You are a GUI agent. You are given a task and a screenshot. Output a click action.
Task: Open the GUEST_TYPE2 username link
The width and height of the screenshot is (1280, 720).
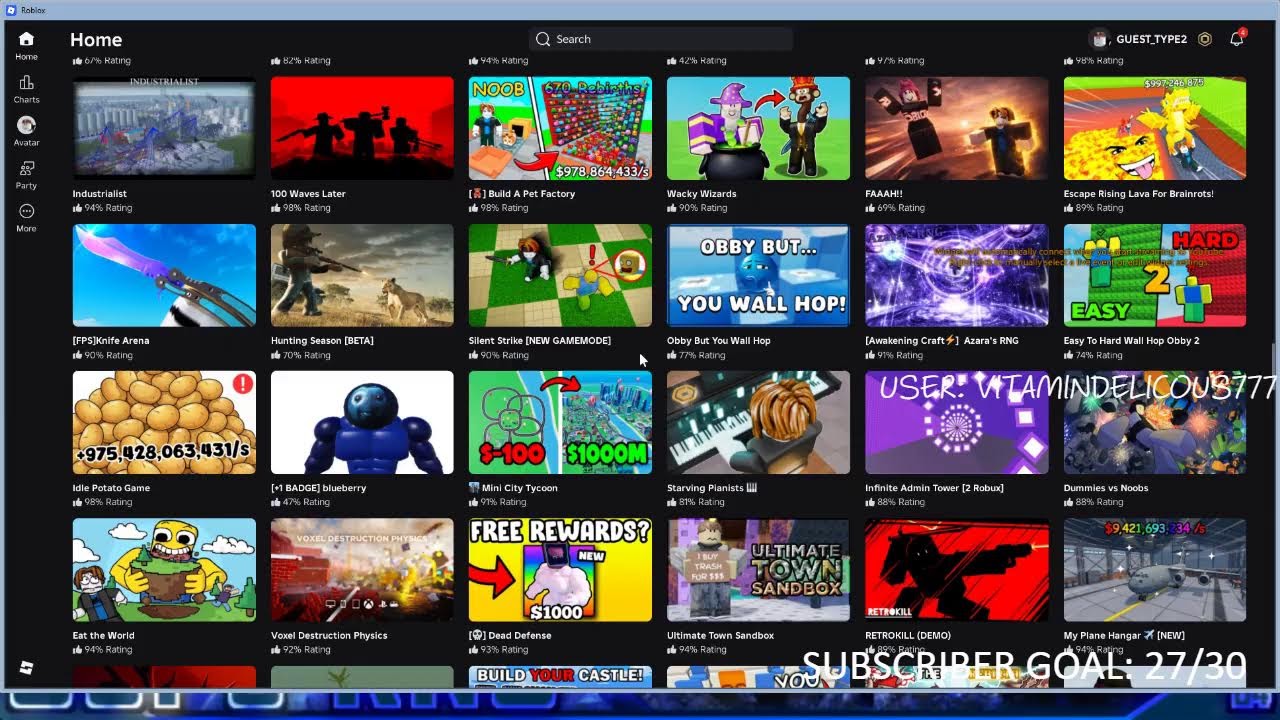click(x=1151, y=39)
